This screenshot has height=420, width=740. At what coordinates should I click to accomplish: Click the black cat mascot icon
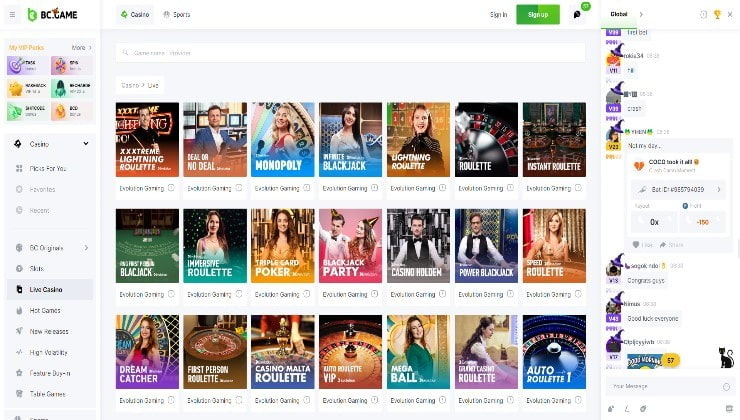click(726, 357)
